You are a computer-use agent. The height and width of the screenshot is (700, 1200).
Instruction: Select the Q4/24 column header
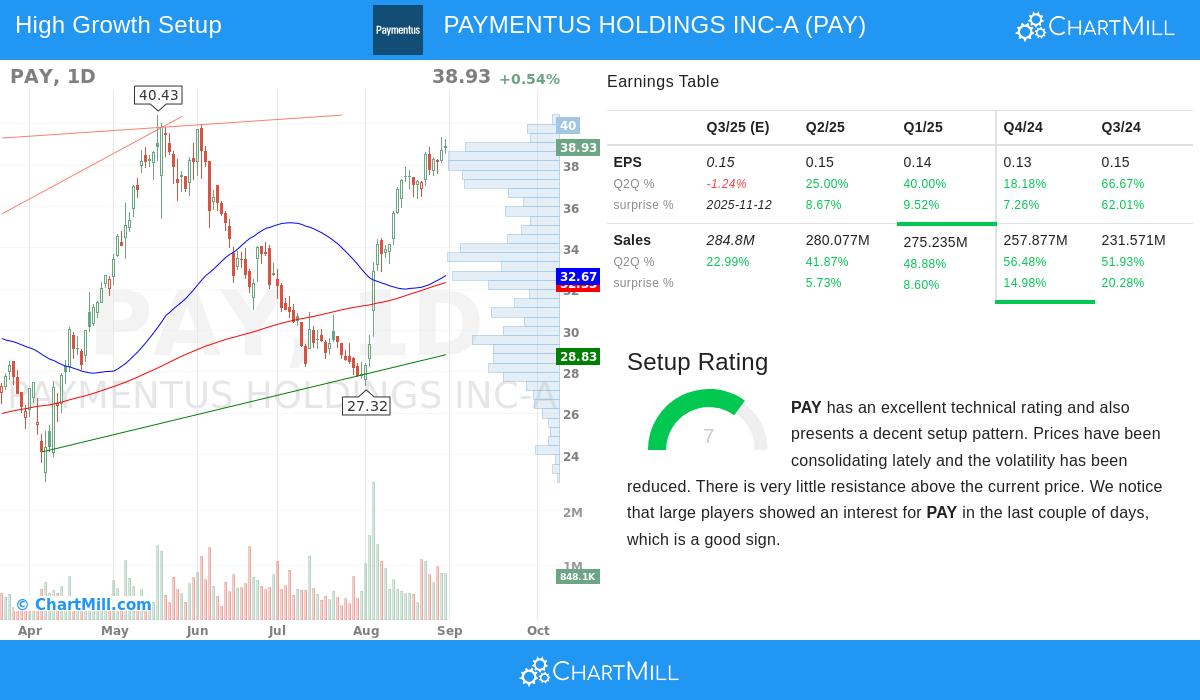(1023, 127)
